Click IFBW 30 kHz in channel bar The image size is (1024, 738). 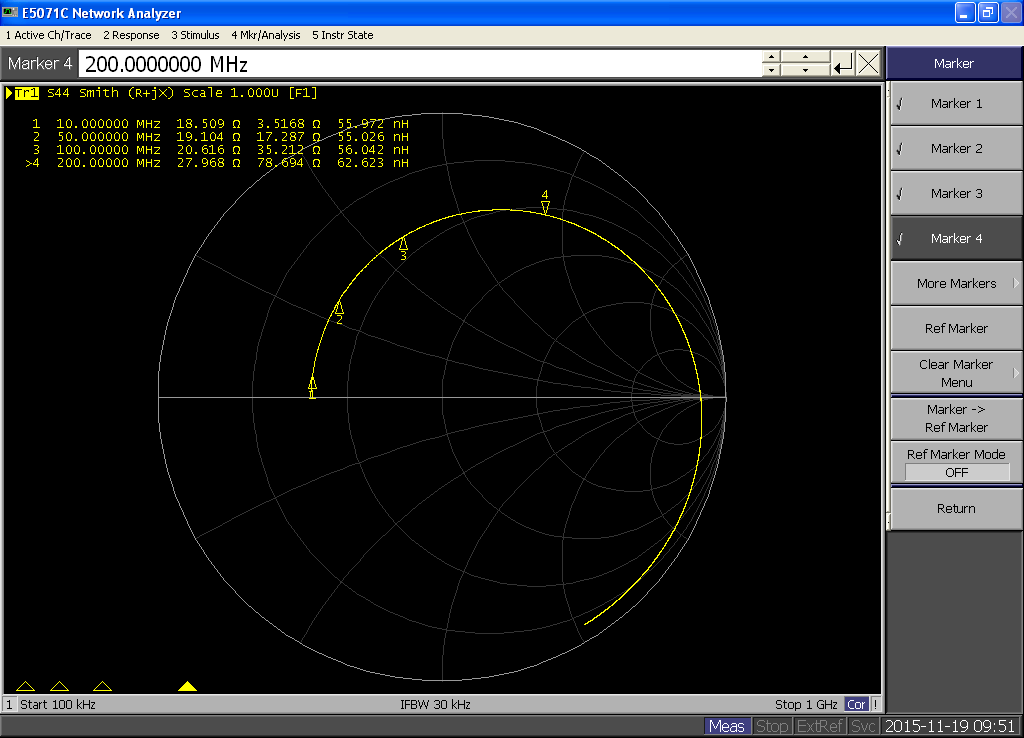(x=435, y=704)
